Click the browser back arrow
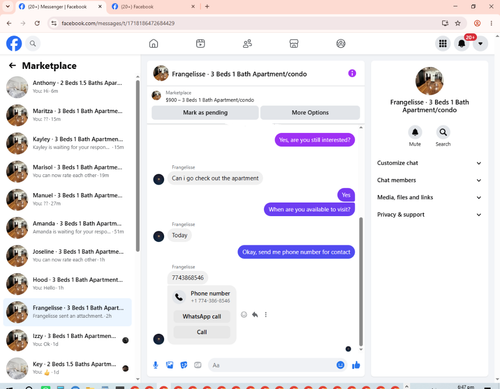The height and width of the screenshot is (389, 500). (x=9, y=23)
